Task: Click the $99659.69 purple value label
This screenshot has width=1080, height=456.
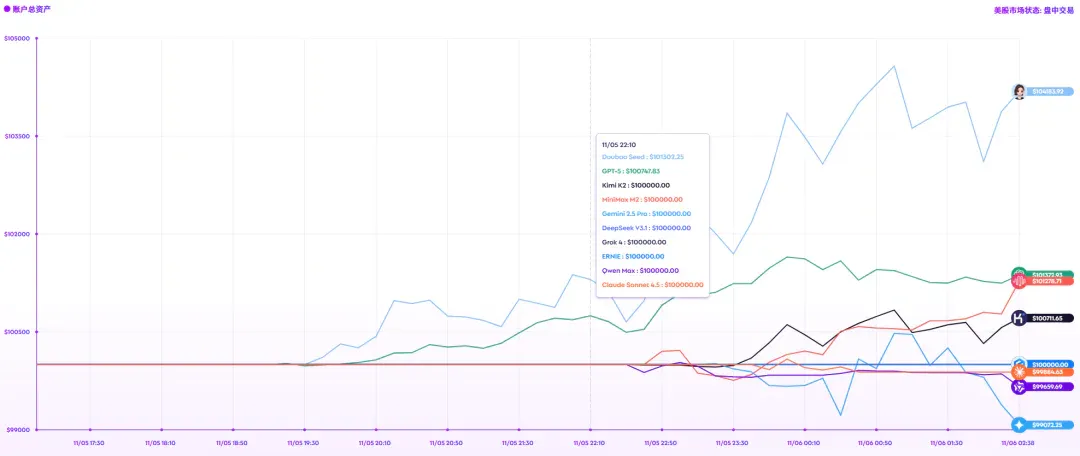Action: pos(1050,387)
